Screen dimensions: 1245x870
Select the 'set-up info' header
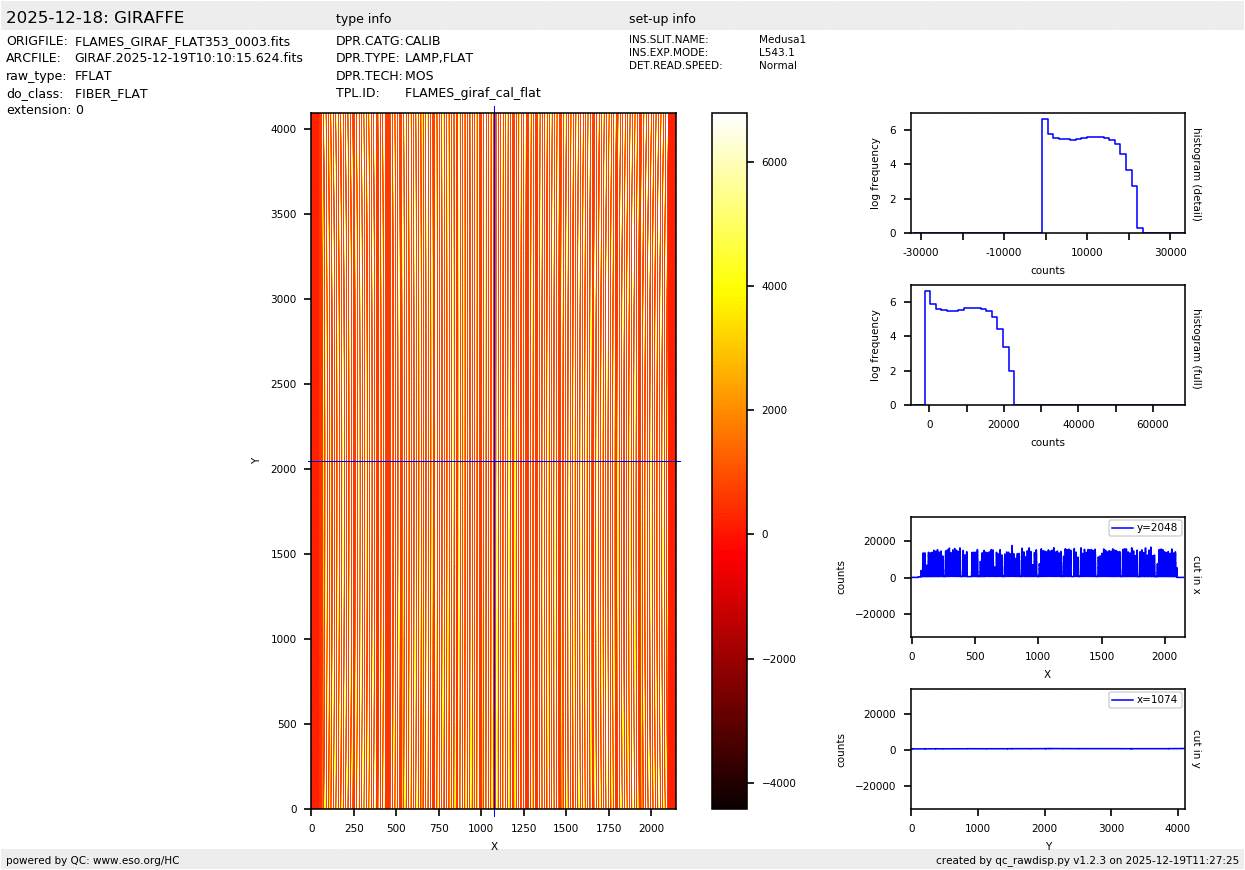(662, 19)
